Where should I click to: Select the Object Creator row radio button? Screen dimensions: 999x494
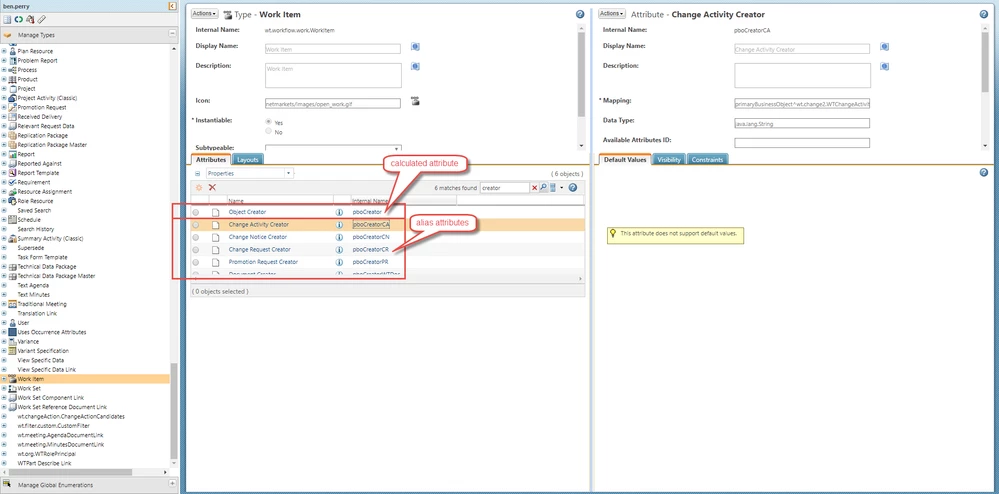pos(196,212)
